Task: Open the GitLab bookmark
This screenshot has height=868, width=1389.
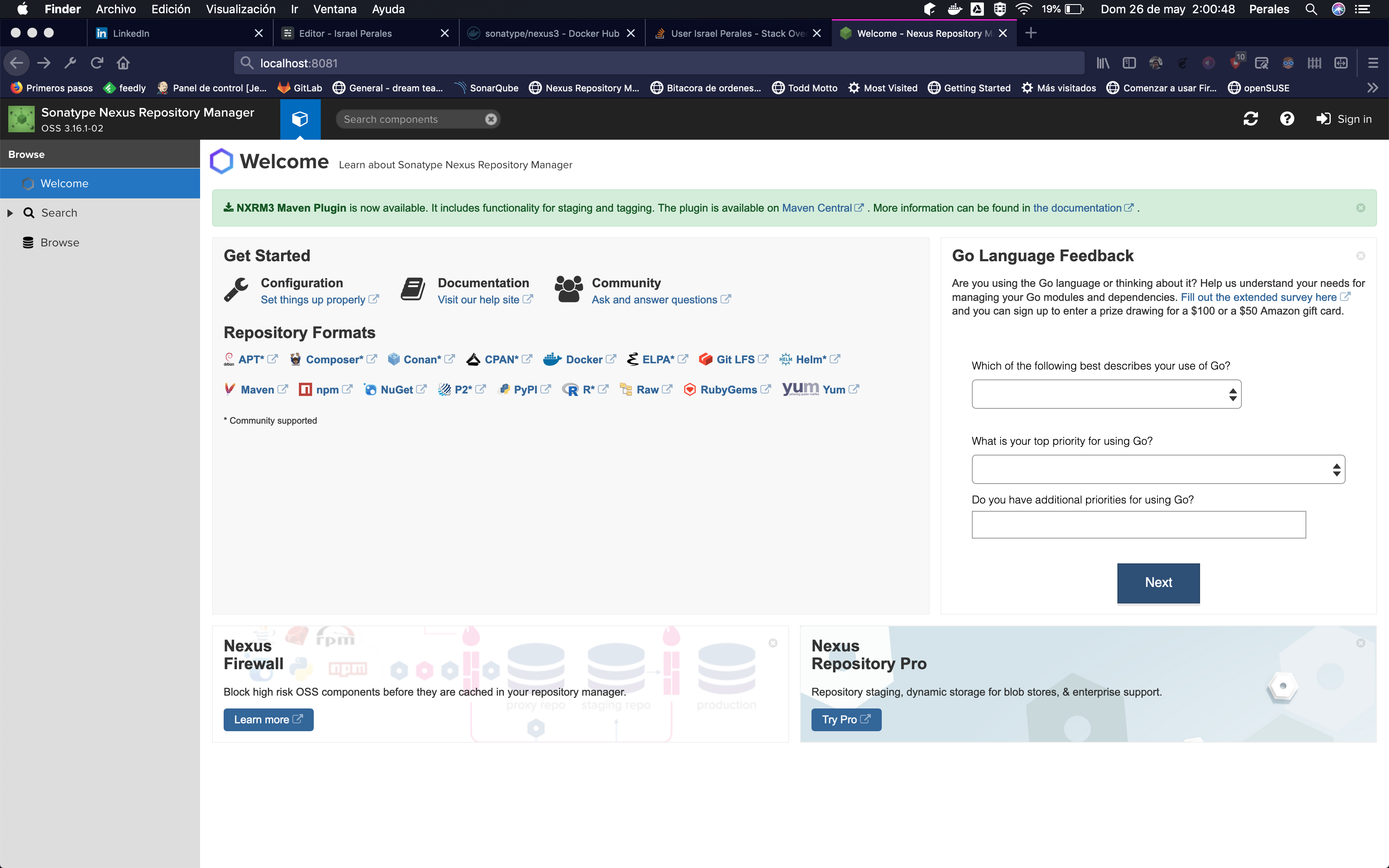Action: [300, 88]
